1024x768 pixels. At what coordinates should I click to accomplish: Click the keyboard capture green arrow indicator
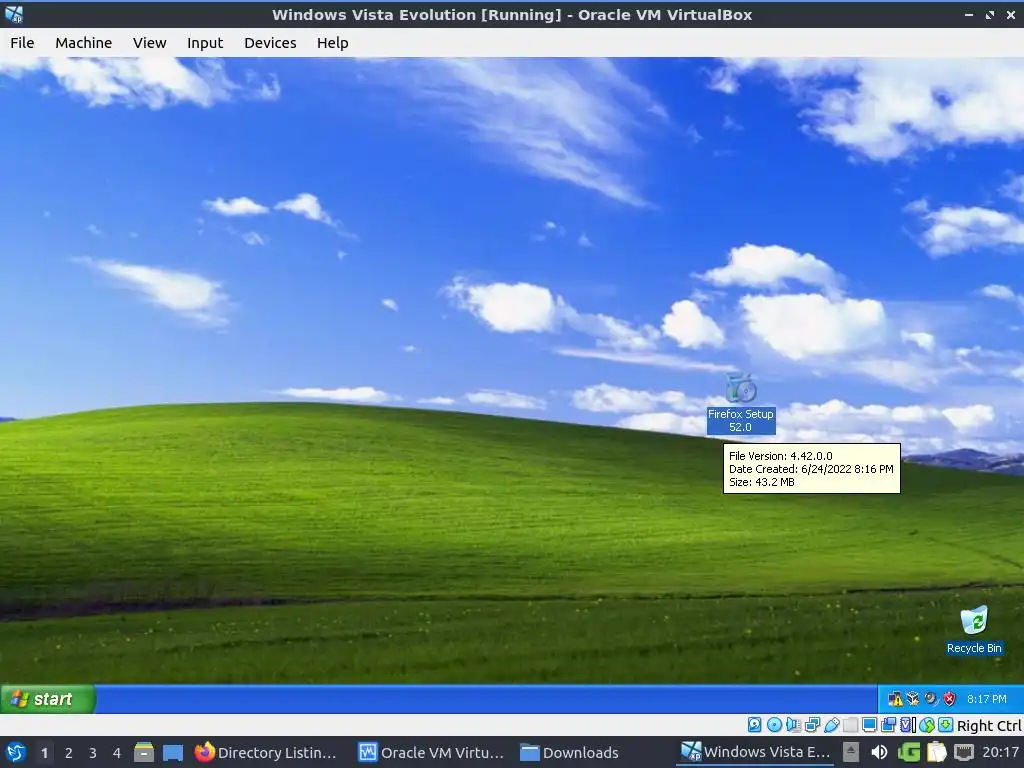click(x=946, y=724)
